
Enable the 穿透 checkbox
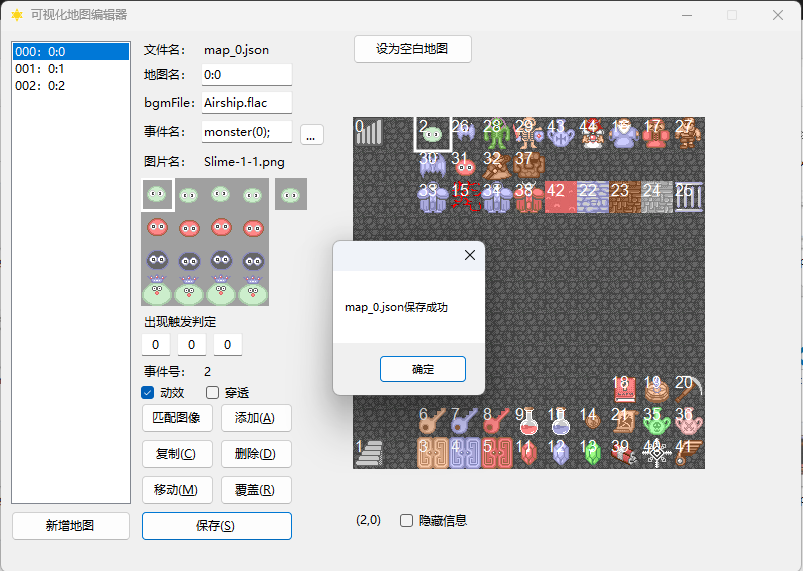pyautogui.click(x=212, y=393)
